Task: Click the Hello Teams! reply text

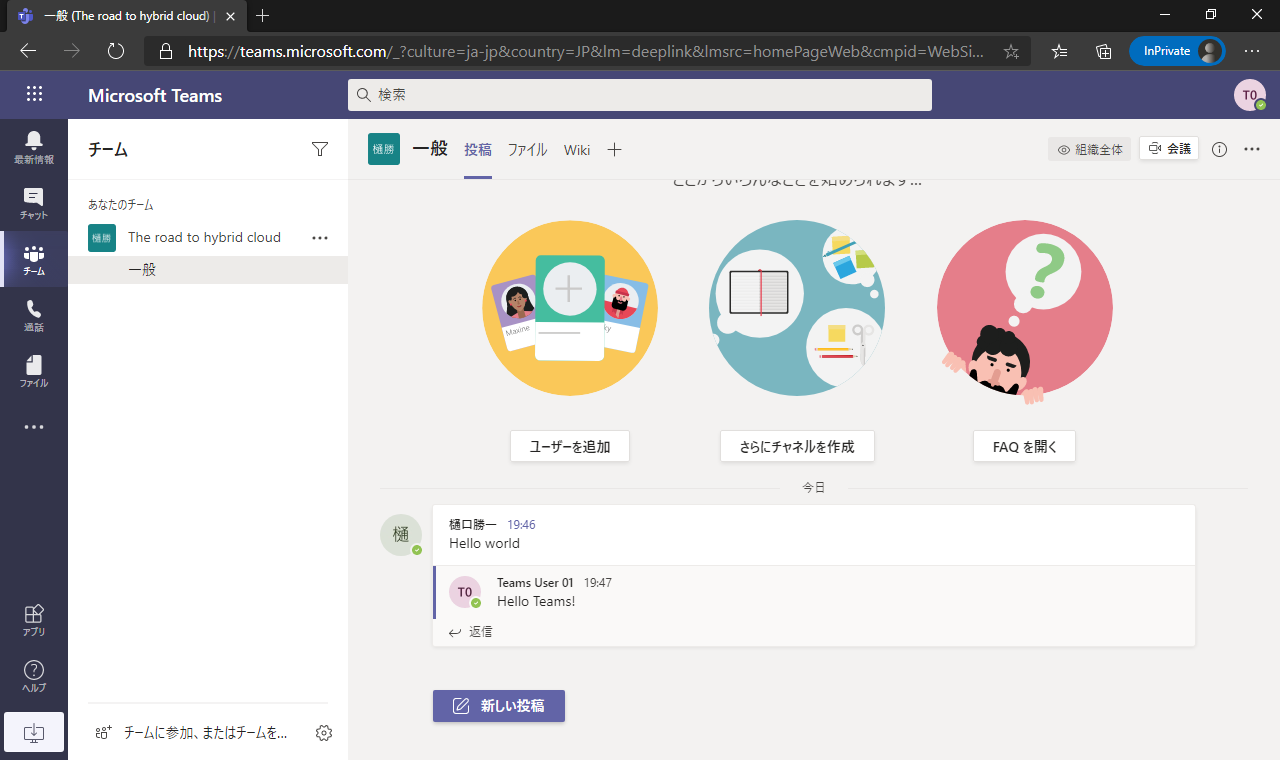Action: [536, 602]
